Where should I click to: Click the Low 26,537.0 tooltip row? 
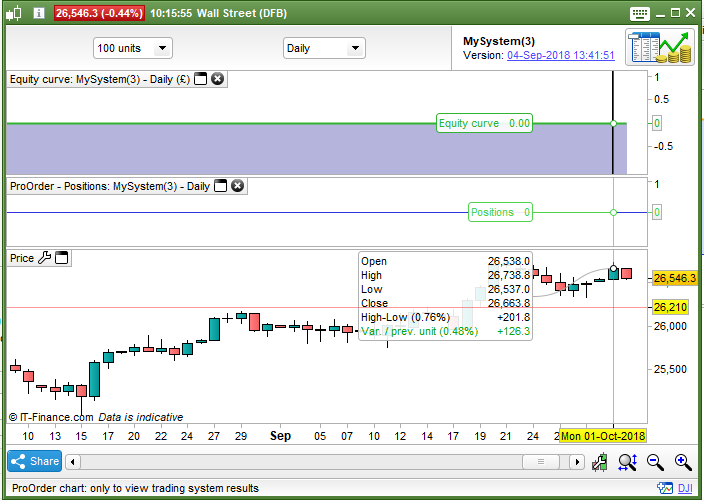(x=445, y=289)
